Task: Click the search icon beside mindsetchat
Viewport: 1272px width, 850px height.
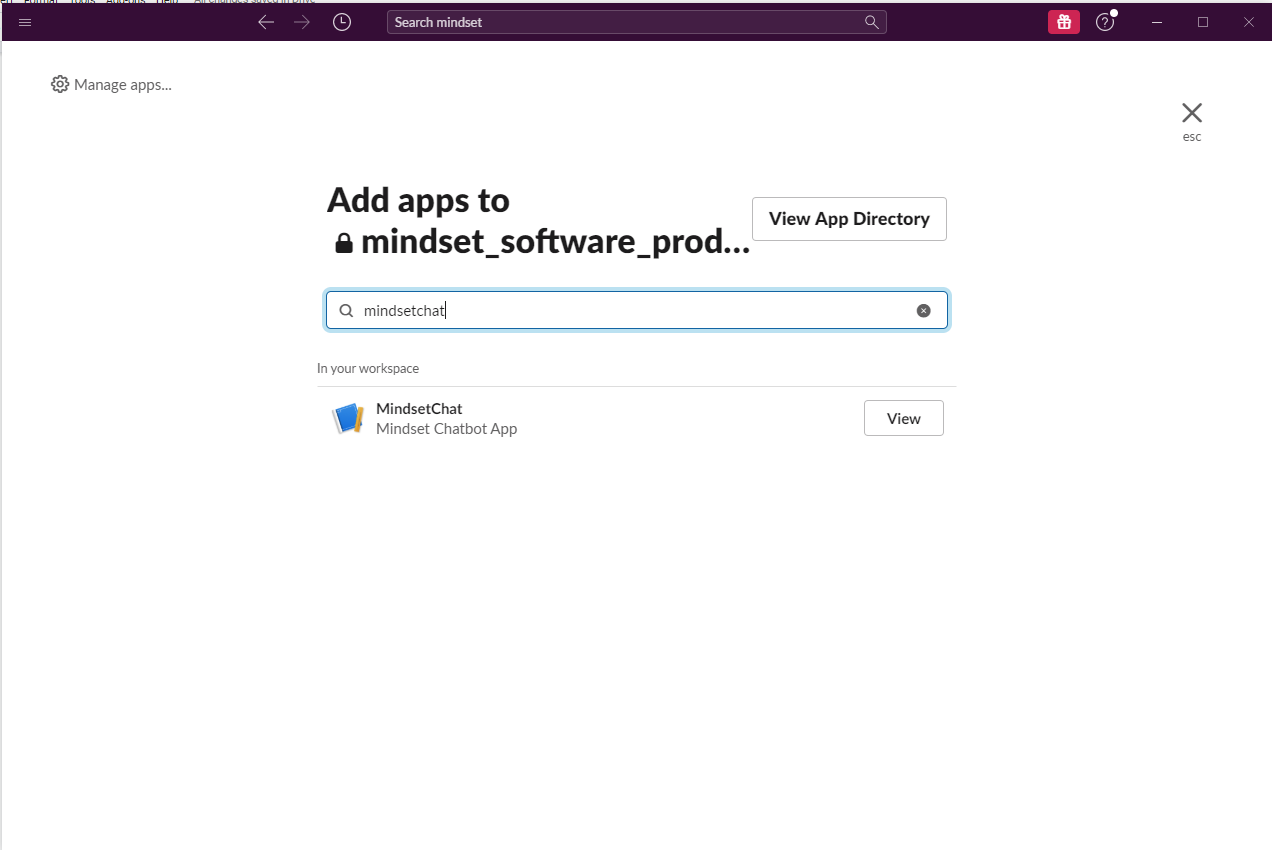Action: 346,311
